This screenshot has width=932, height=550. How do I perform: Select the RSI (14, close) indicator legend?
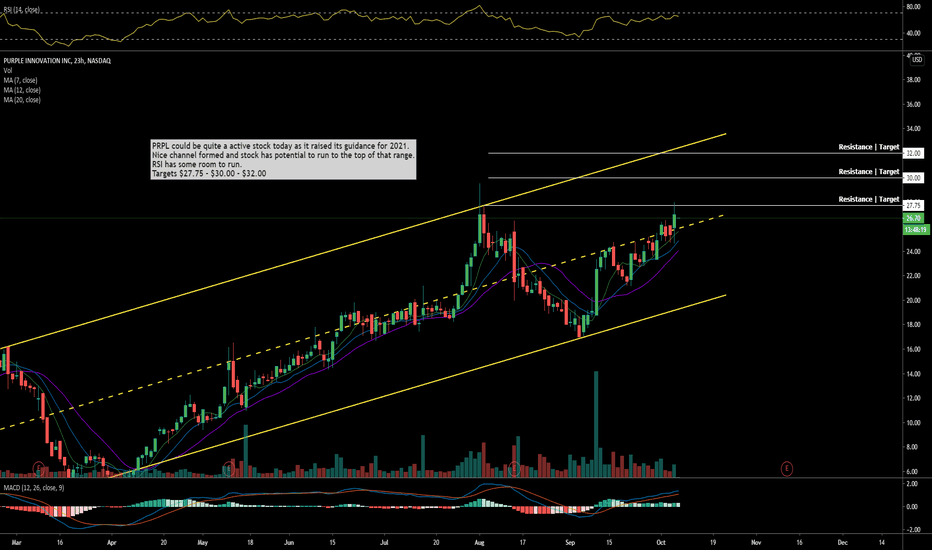click(21, 10)
